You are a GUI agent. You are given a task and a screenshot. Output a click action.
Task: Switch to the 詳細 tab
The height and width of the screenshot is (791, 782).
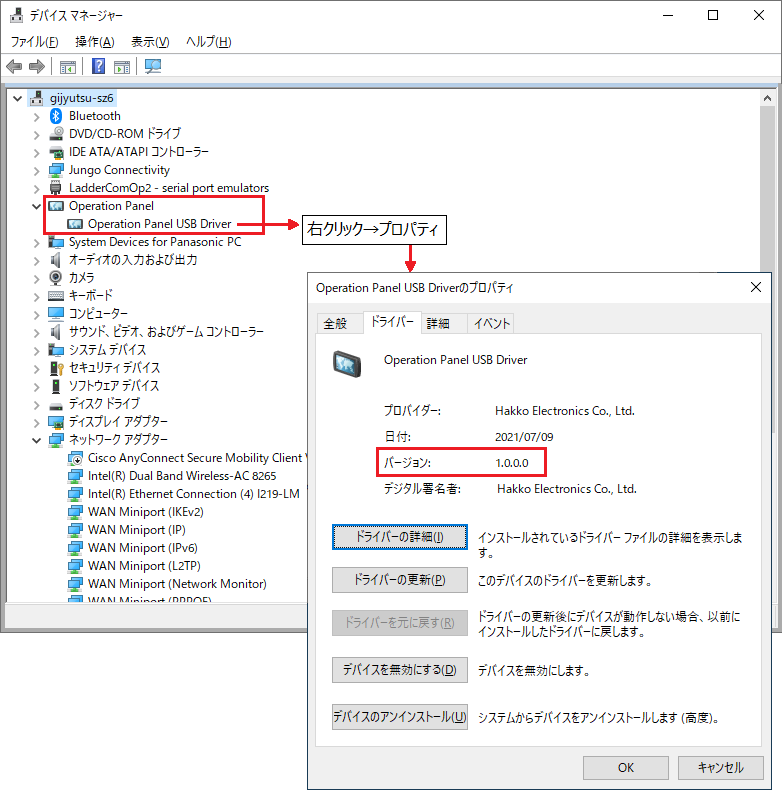(438, 323)
